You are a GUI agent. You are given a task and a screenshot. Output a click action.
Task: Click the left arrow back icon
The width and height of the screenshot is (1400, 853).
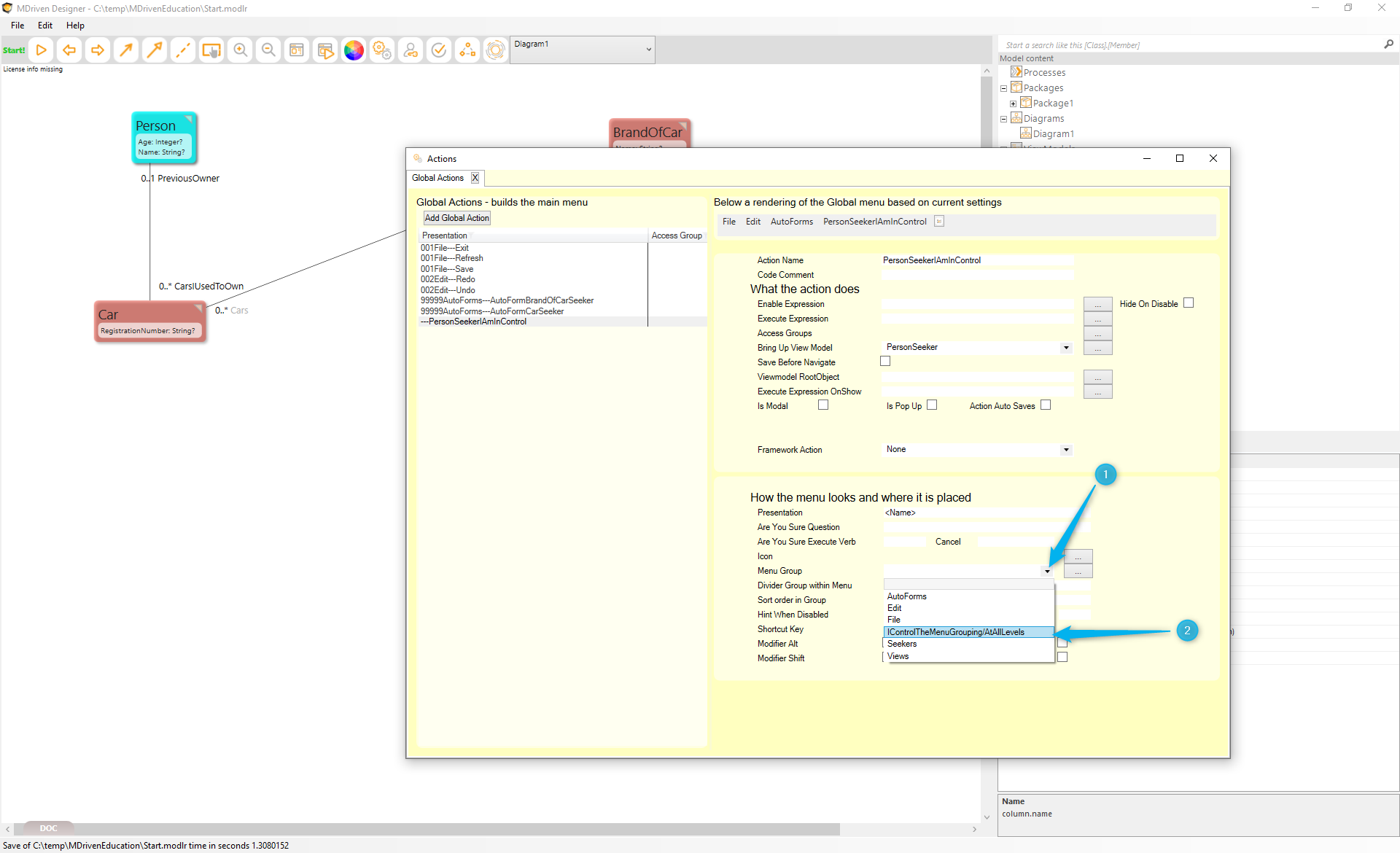(69, 50)
